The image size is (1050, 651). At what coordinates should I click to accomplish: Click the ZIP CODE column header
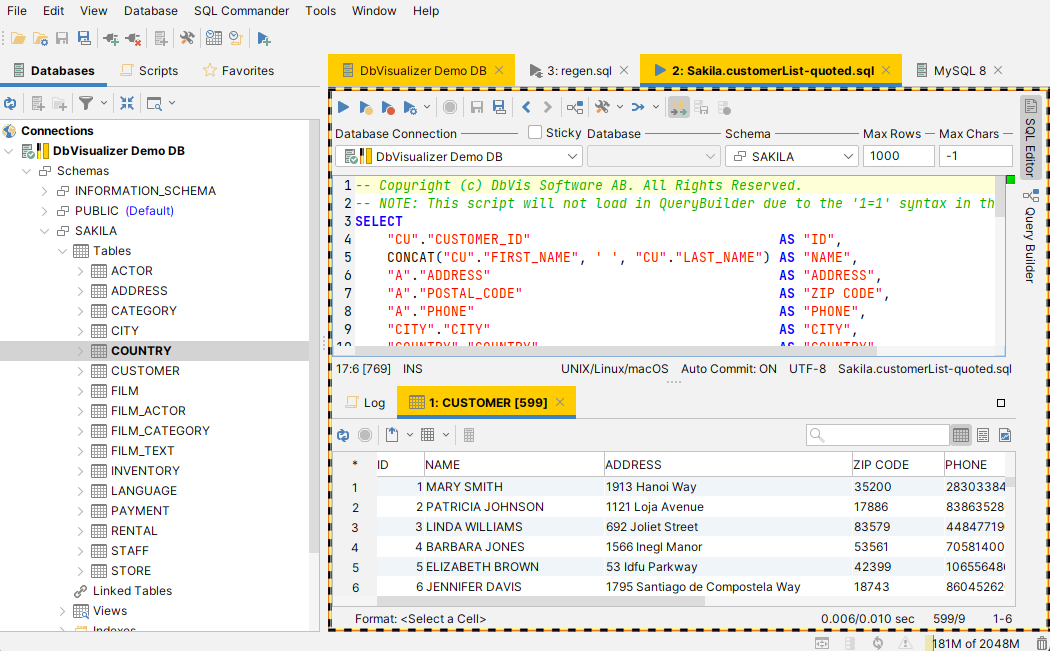[x=897, y=465]
